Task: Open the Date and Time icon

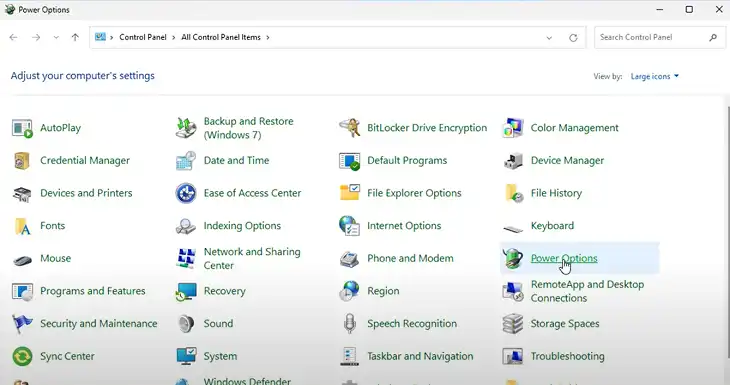Action: pyautogui.click(x=186, y=161)
